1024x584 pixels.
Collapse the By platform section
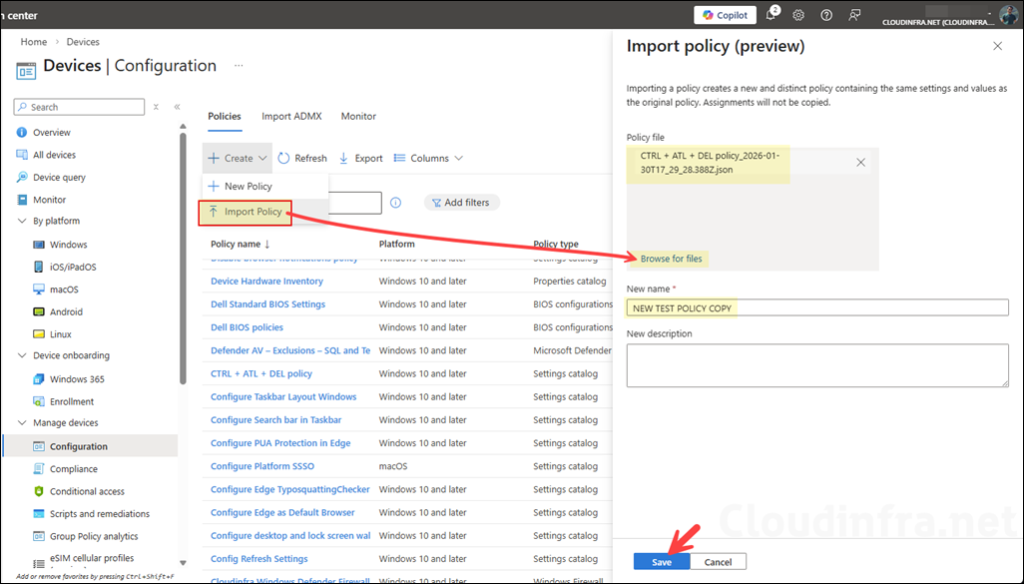pos(23,221)
